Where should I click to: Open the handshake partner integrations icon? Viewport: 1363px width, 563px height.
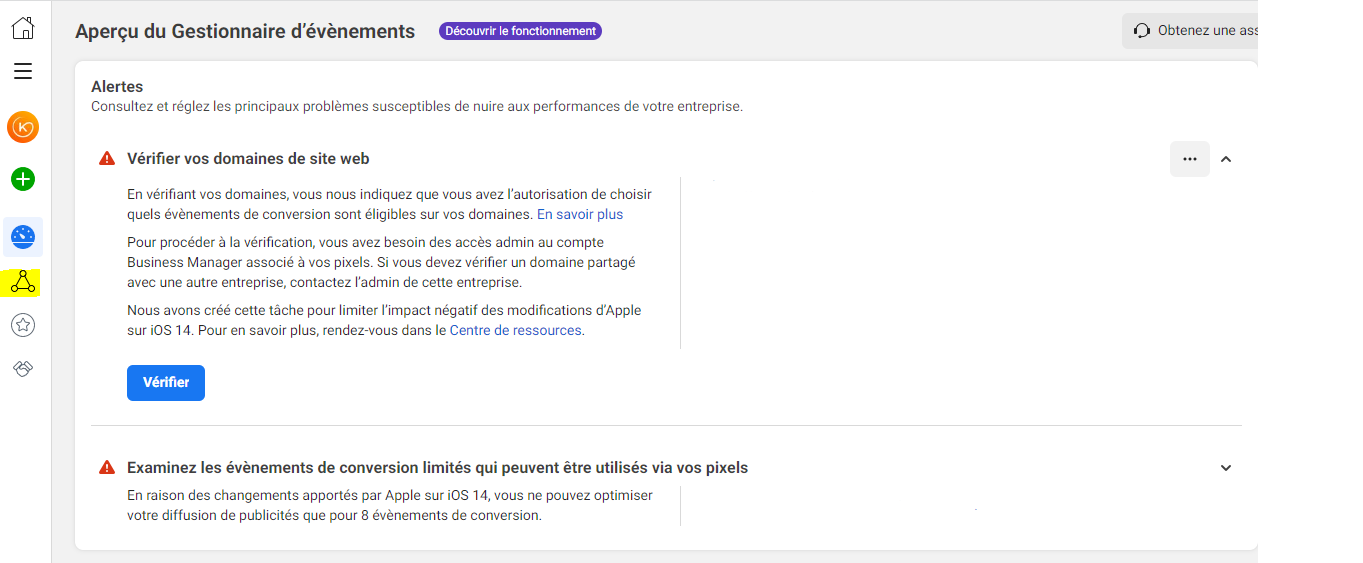tap(22, 369)
